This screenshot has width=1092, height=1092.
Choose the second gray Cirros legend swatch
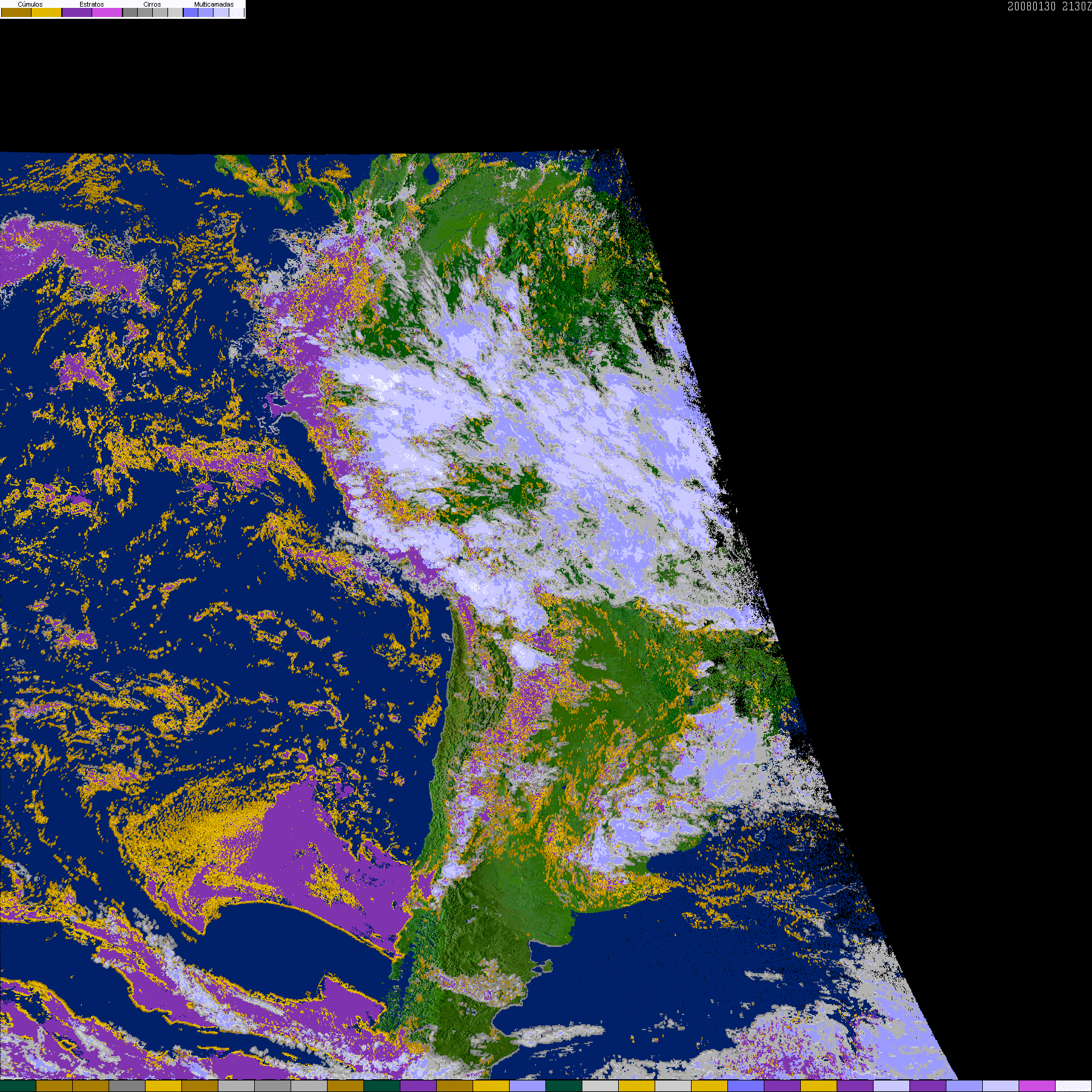[145, 13]
